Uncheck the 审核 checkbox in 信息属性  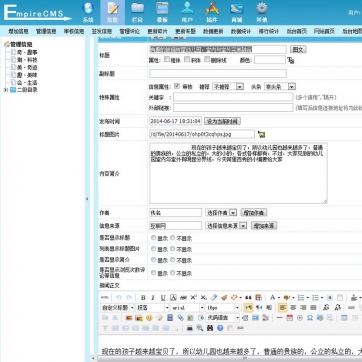[x=177, y=86]
